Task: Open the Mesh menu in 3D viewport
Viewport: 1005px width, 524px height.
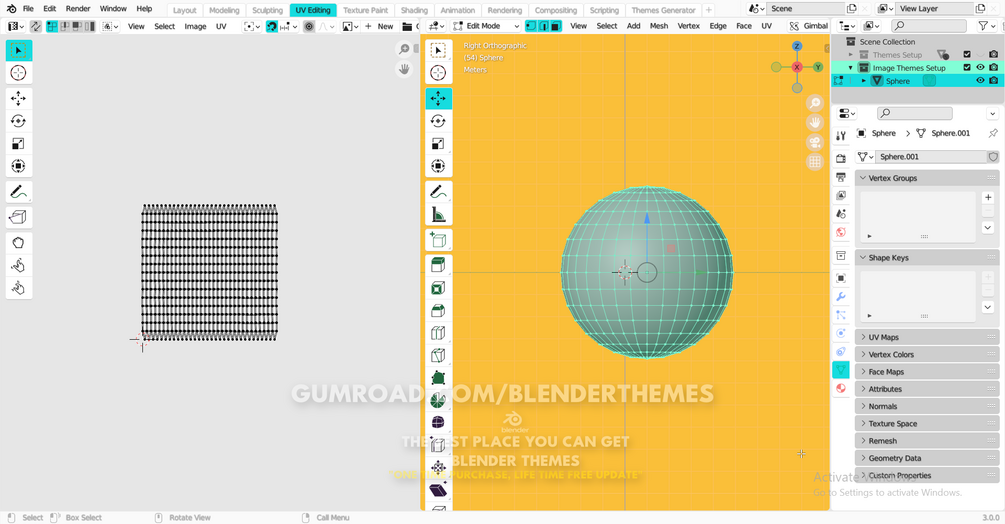Action: [x=659, y=26]
